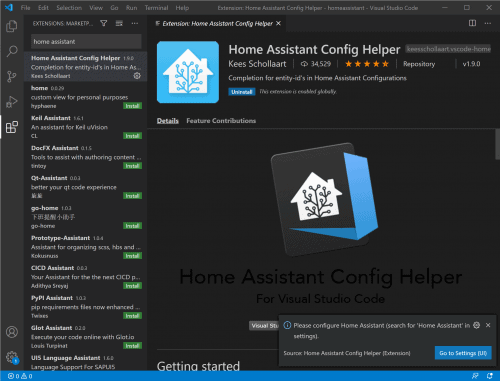Select the Extension: Home Assistant Config Helper tab
This screenshot has width=500, height=381.
[217, 23]
